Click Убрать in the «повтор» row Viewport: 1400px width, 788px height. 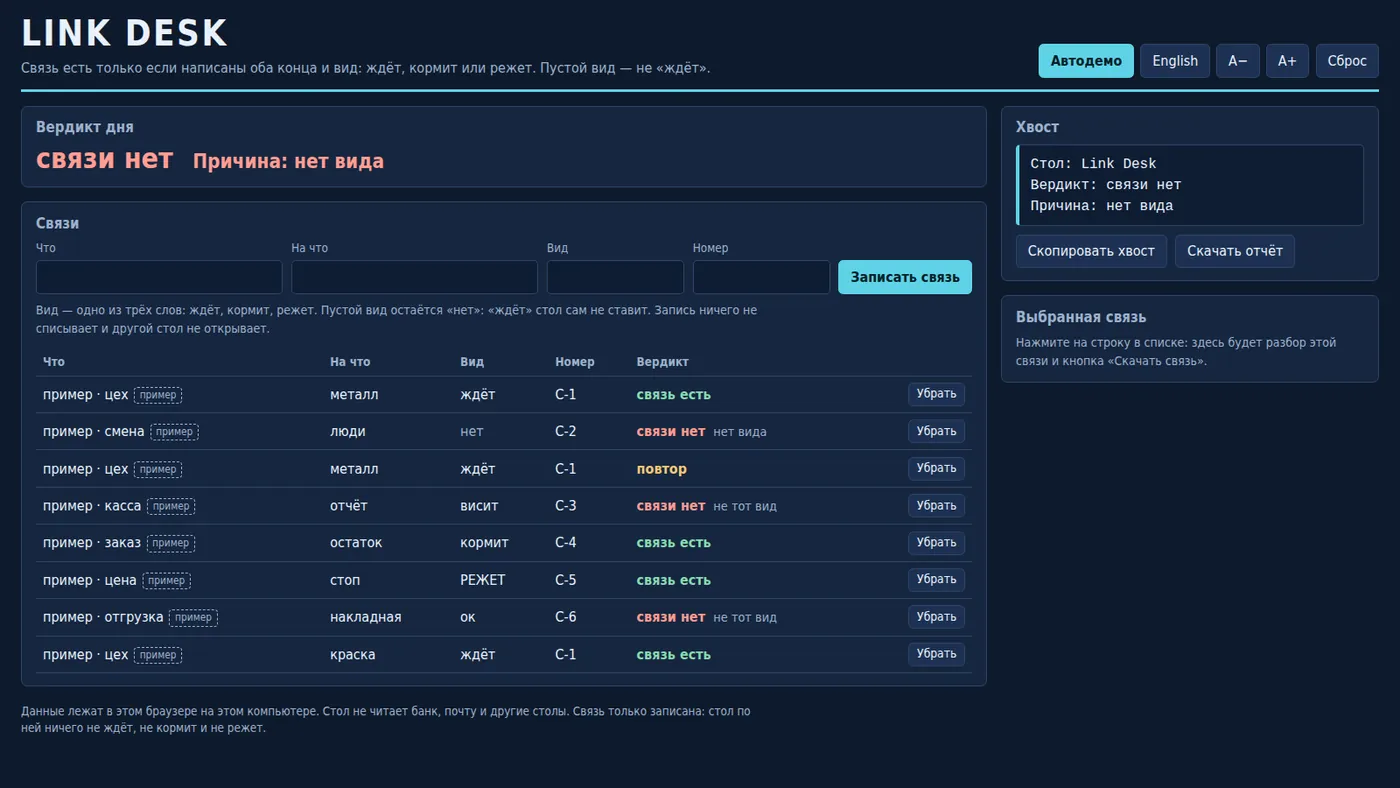point(937,469)
